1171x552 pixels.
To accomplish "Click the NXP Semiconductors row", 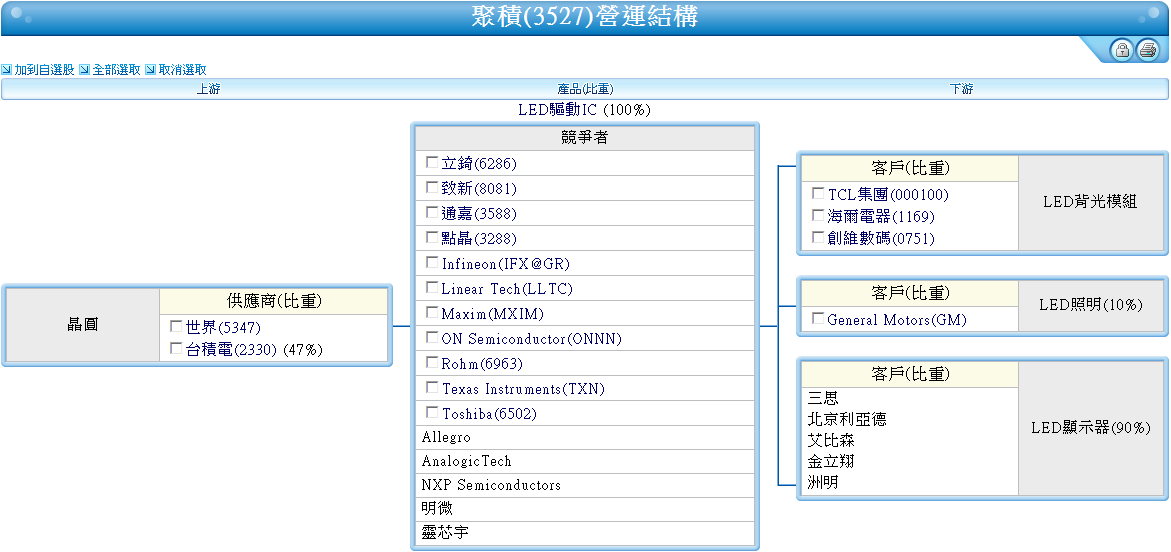I will [x=585, y=486].
